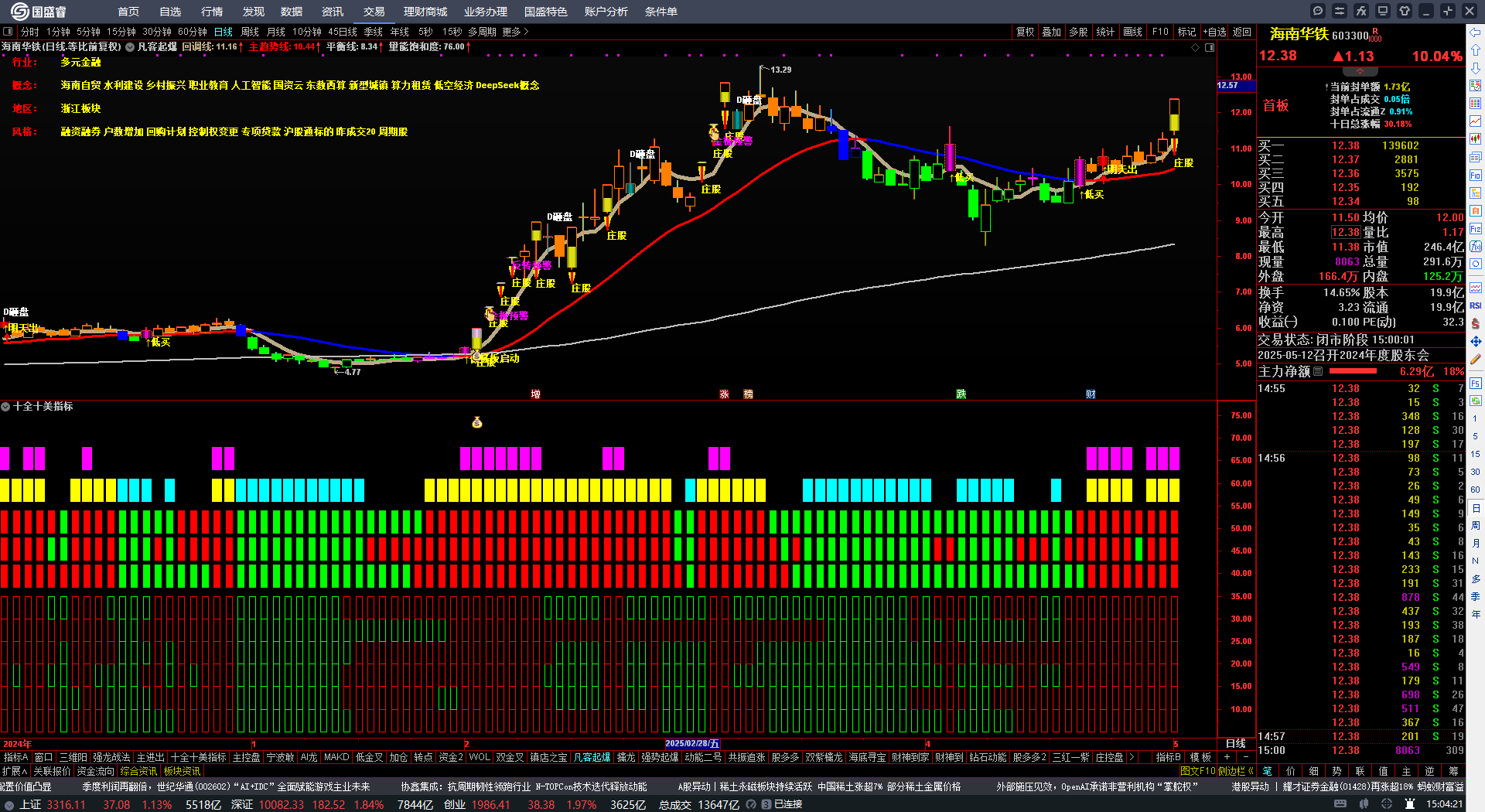This screenshot has width=1485, height=812.
Task: Click the 返回 back button
Action: coord(1242,32)
